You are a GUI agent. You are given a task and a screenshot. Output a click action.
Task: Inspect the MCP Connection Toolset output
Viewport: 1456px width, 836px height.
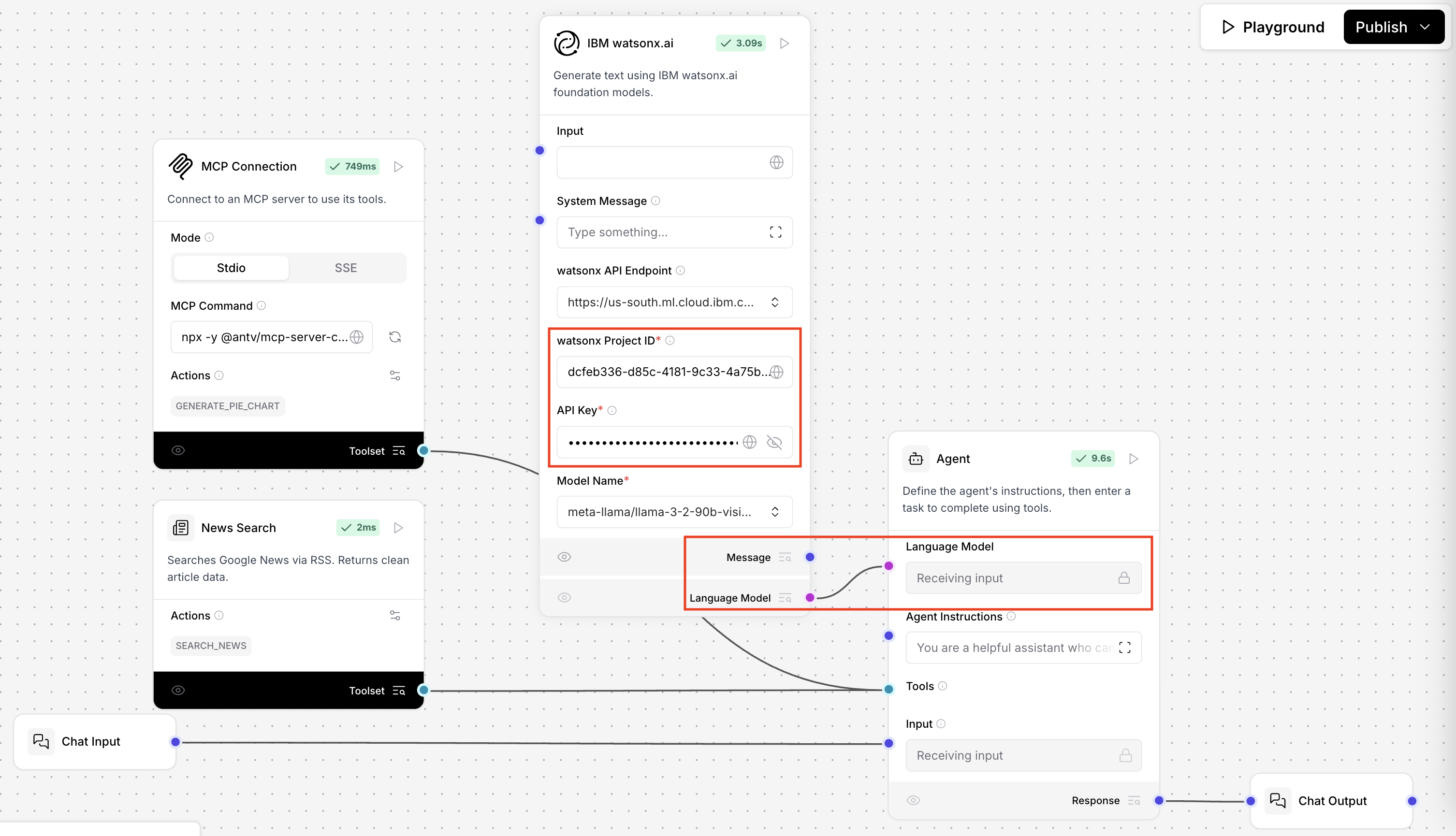coord(399,451)
